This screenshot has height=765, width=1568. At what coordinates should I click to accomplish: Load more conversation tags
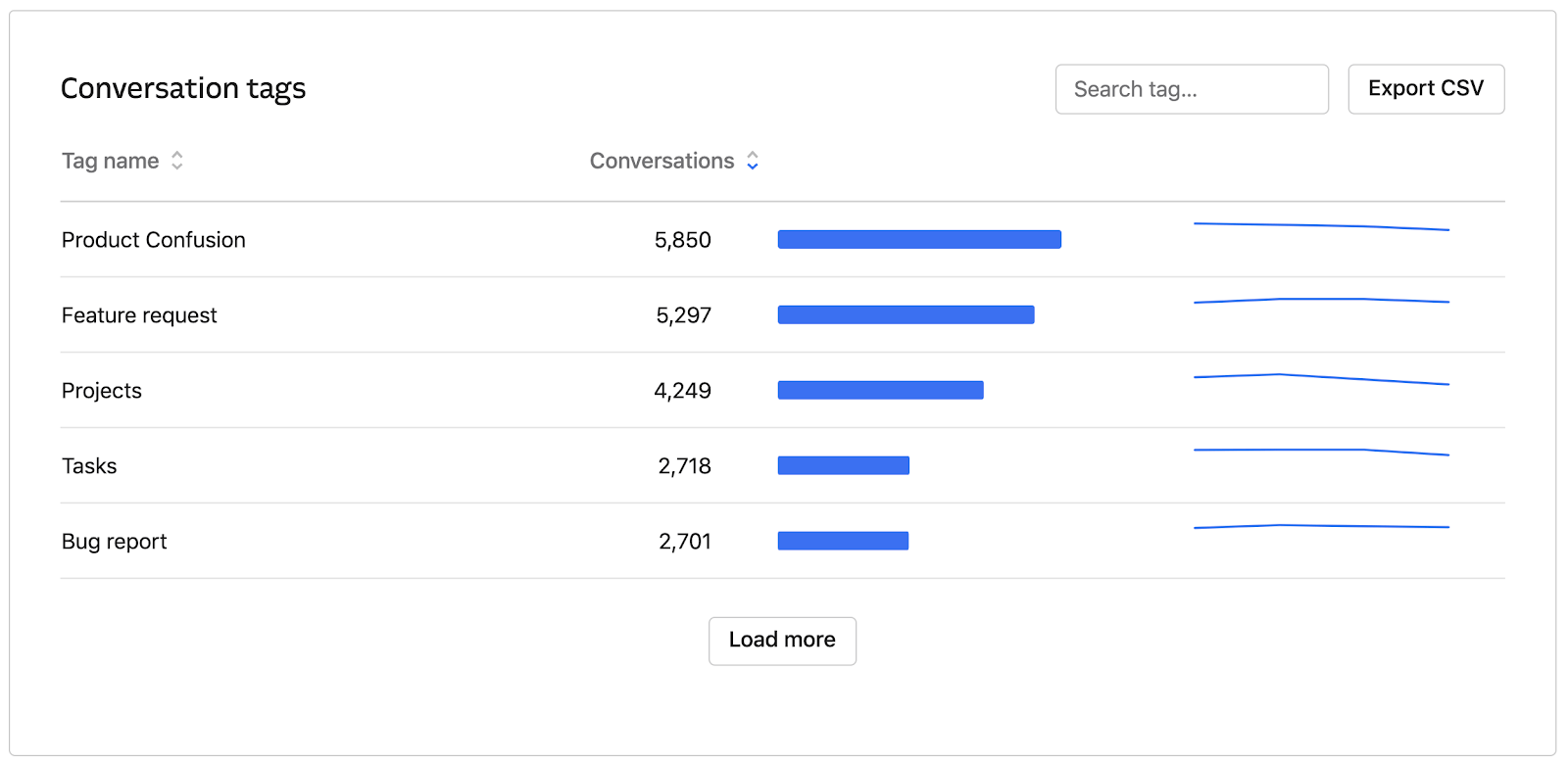coord(782,641)
